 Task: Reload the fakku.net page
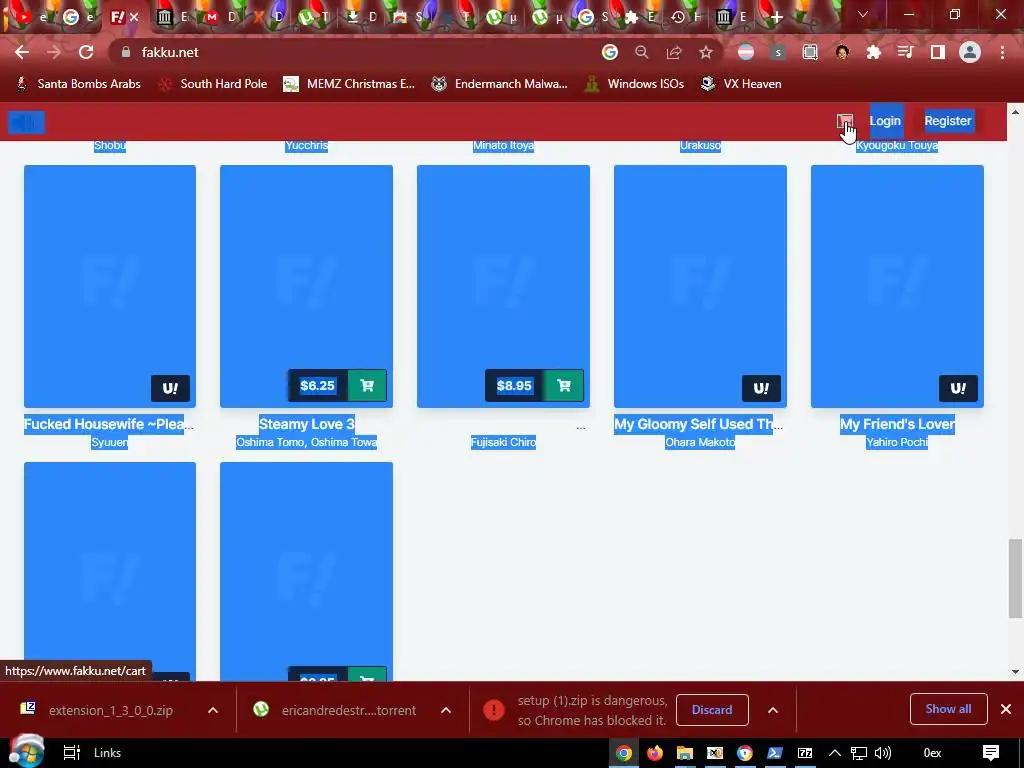coord(86,52)
